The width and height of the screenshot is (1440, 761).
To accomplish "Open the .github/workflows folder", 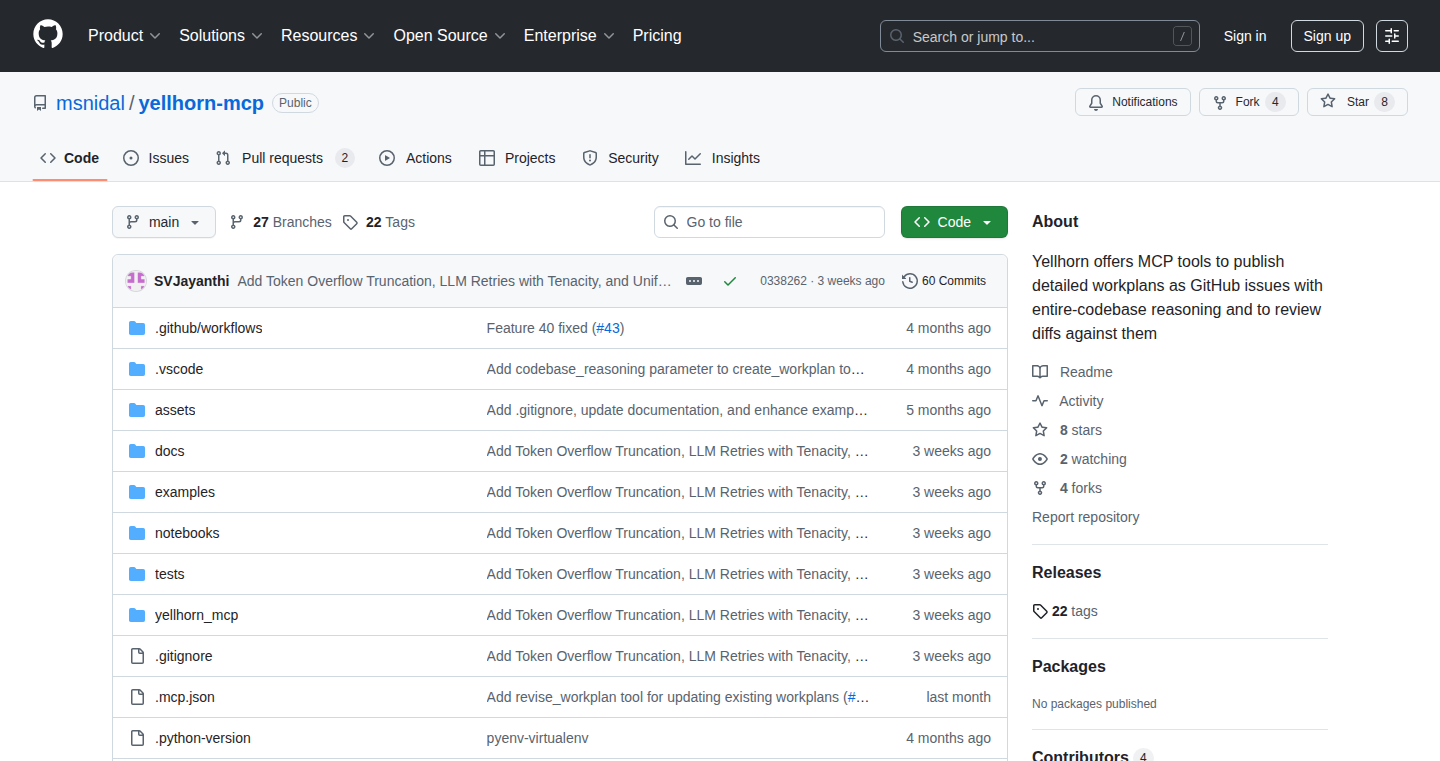I will click(208, 328).
